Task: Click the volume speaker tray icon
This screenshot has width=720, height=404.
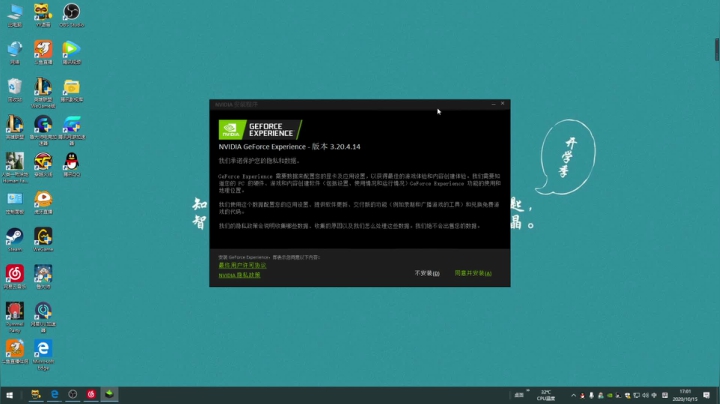Action: click(645, 395)
